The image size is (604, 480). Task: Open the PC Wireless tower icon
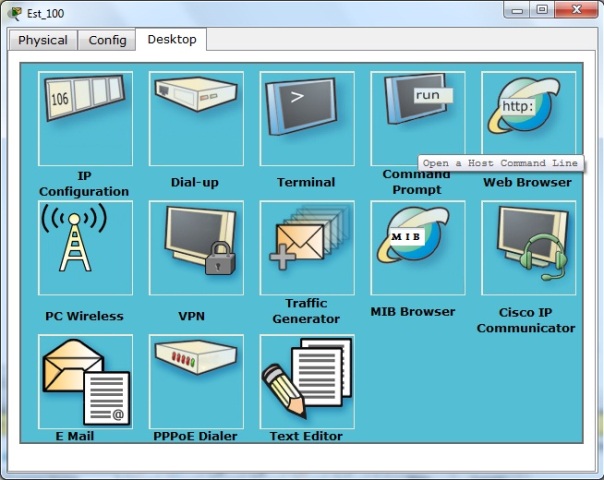(85, 247)
